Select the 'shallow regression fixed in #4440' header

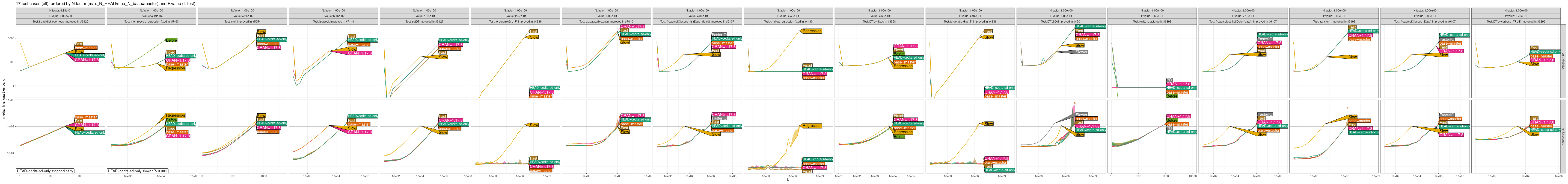pyautogui.click(x=788, y=21)
